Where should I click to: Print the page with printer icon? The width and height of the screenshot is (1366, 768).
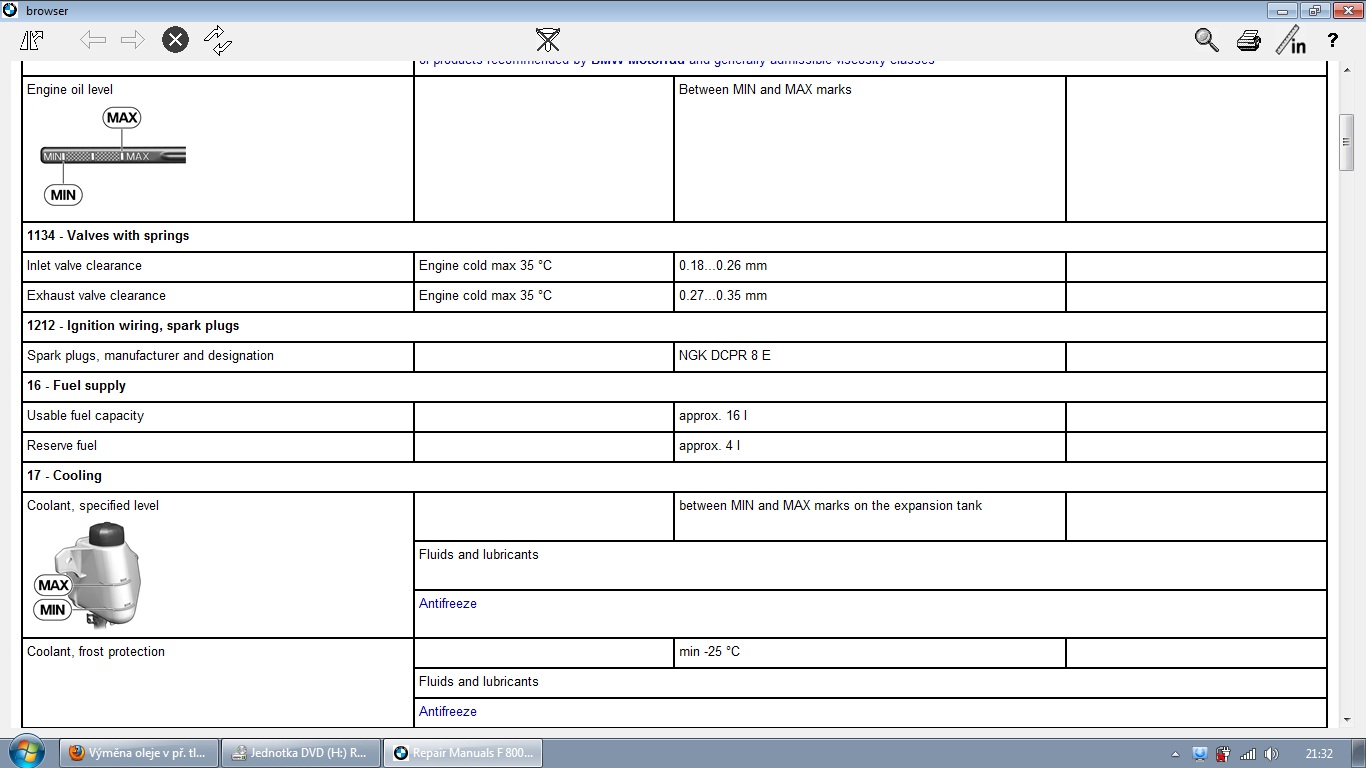[x=1248, y=41]
